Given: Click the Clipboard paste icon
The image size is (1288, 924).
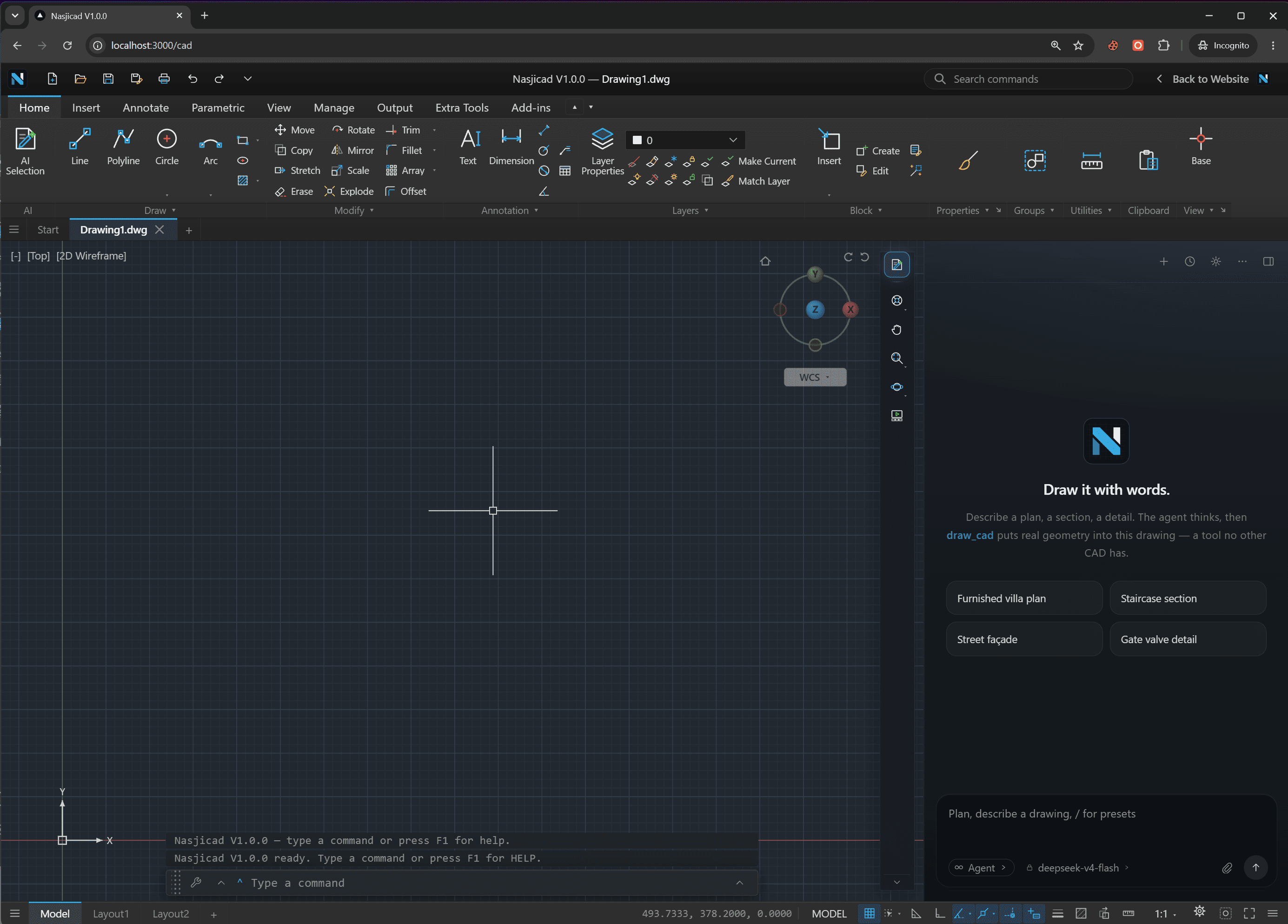Looking at the screenshot, I should (x=1148, y=161).
